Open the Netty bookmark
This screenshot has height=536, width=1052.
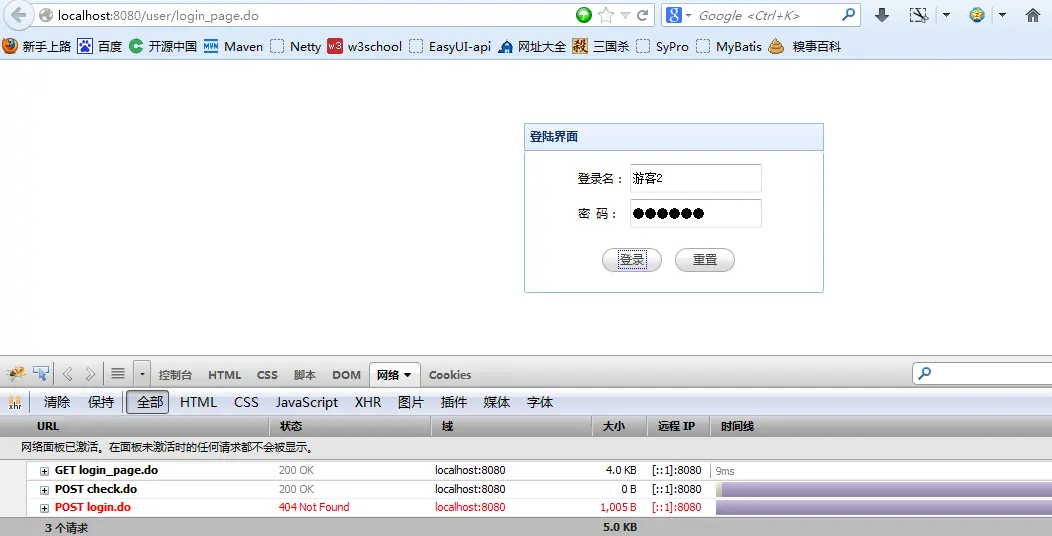pos(295,46)
